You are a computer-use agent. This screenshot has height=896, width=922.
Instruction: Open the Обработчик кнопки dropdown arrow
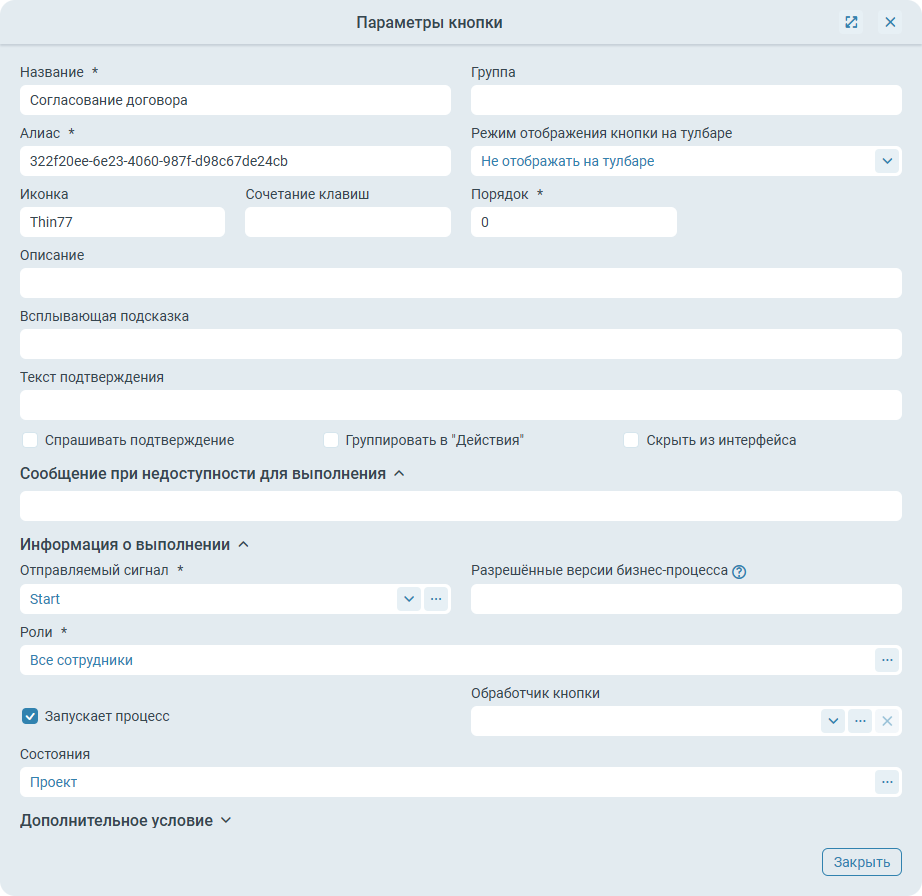[833, 721]
